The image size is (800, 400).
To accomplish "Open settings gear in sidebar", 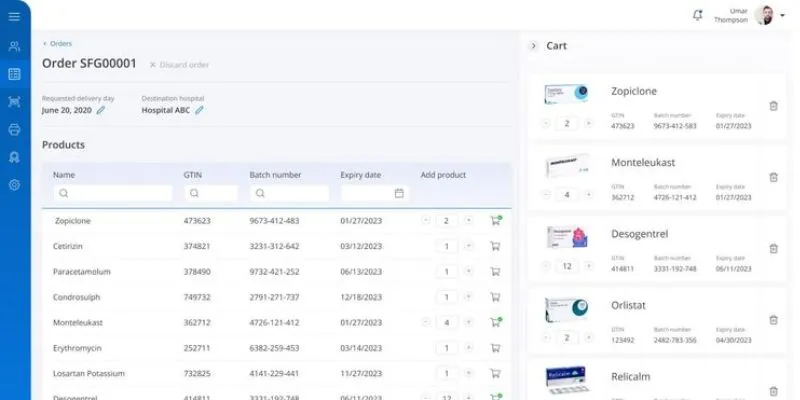I will (14, 185).
